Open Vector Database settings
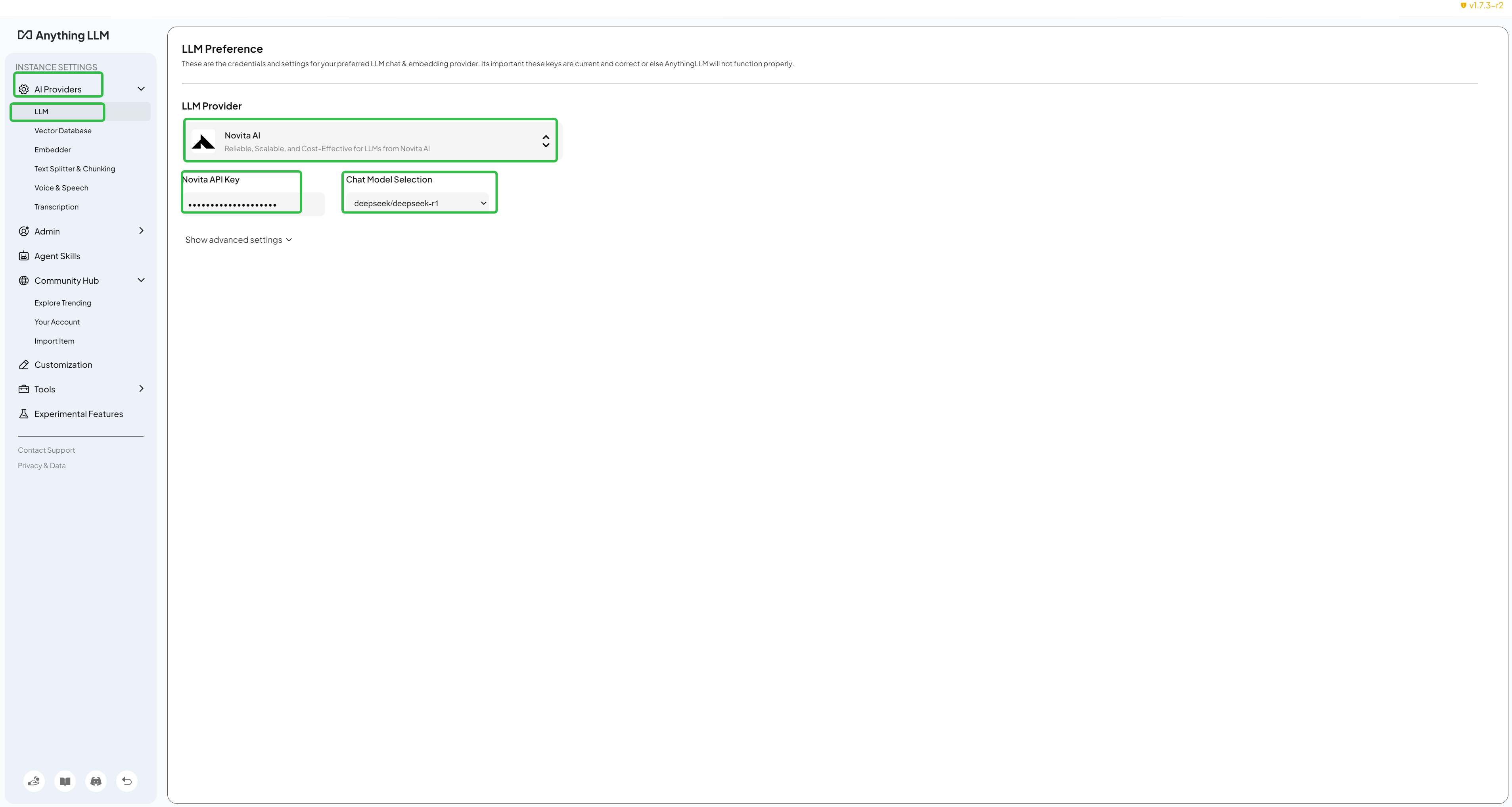1512x807 pixels. pos(63,131)
